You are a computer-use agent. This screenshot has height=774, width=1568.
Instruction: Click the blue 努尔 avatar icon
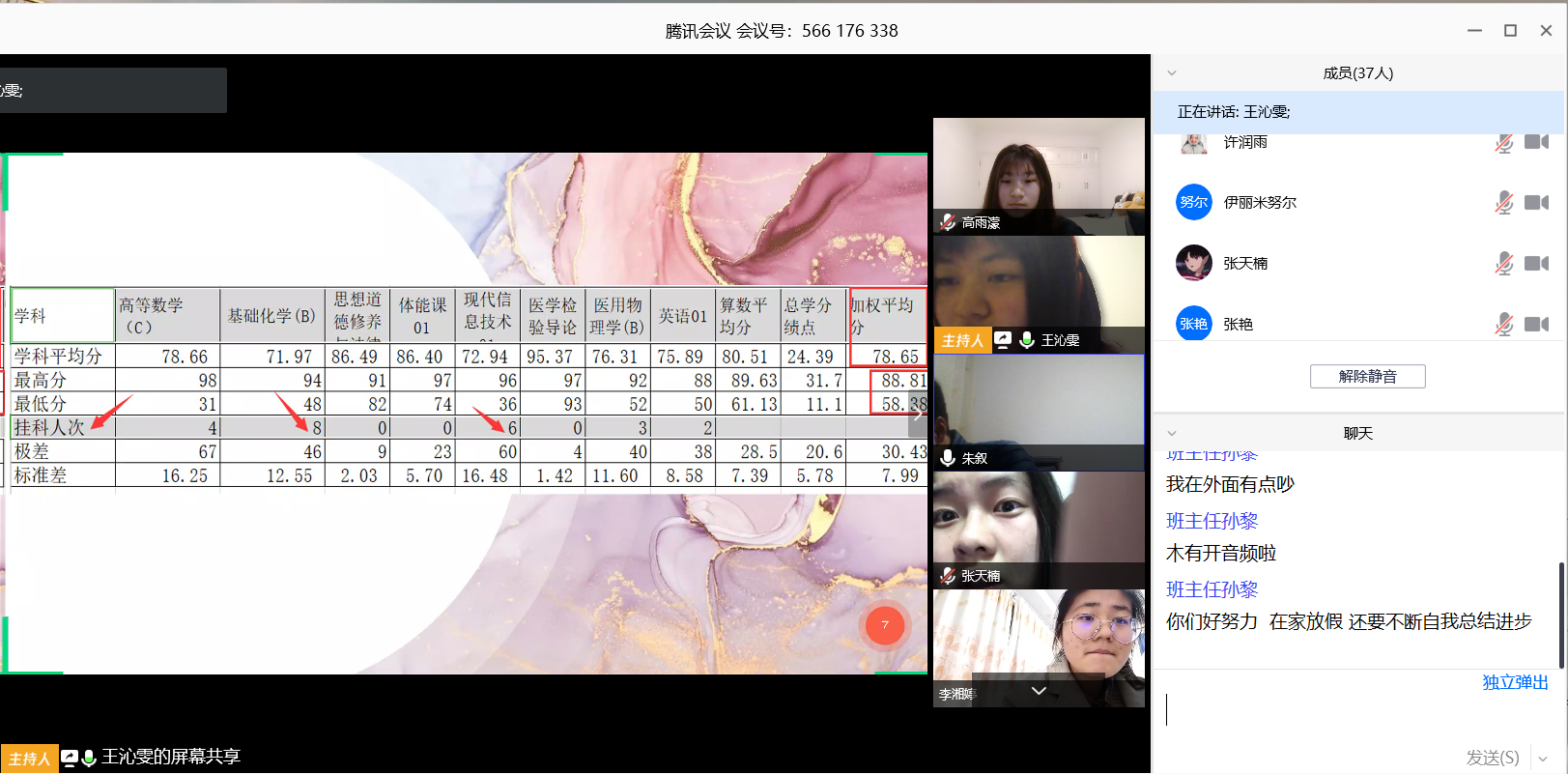point(1193,203)
